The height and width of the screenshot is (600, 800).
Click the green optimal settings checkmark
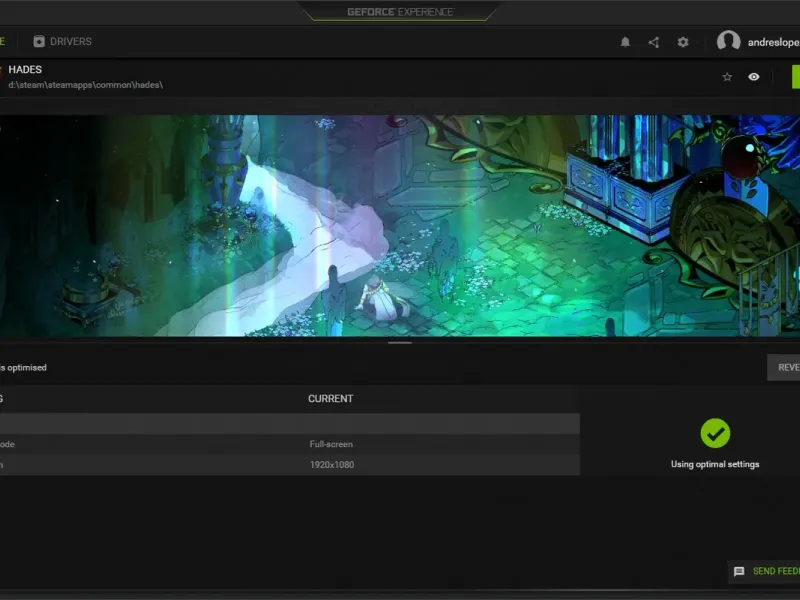pos(715,433)
